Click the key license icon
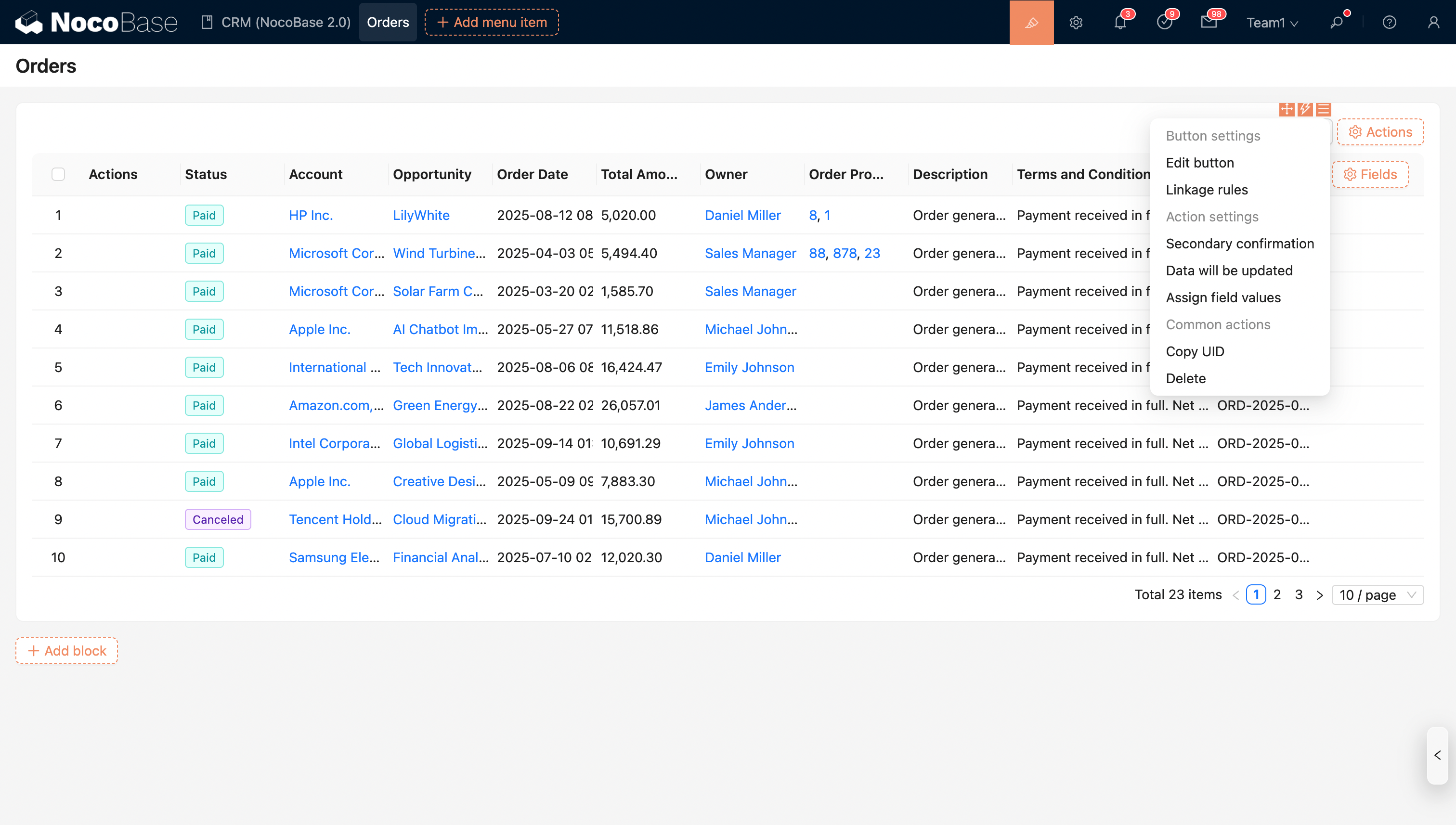The width and height of the screenshot is (1456, 825). pos(1337,22)
